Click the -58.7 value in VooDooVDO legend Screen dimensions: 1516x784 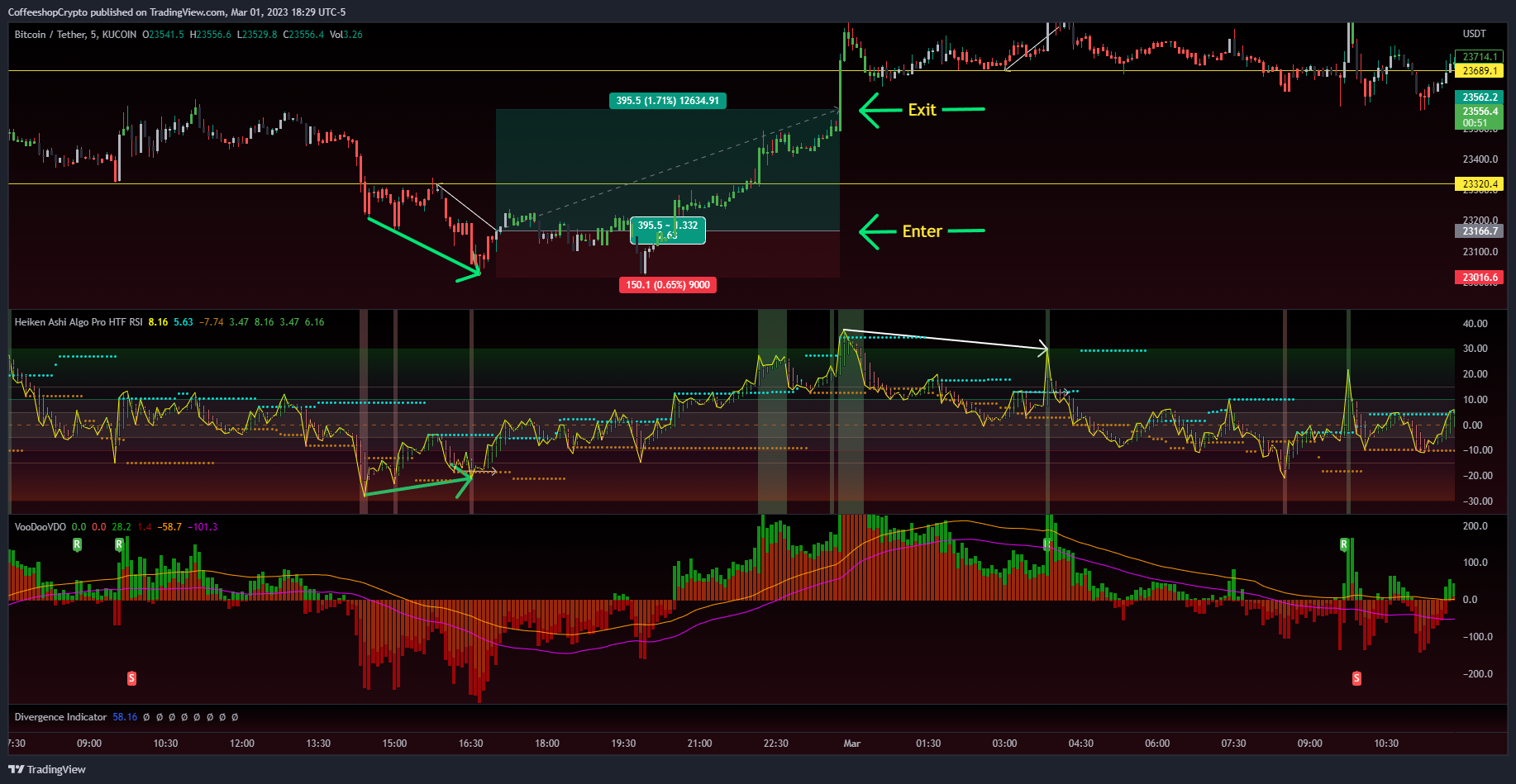point(170,527)
